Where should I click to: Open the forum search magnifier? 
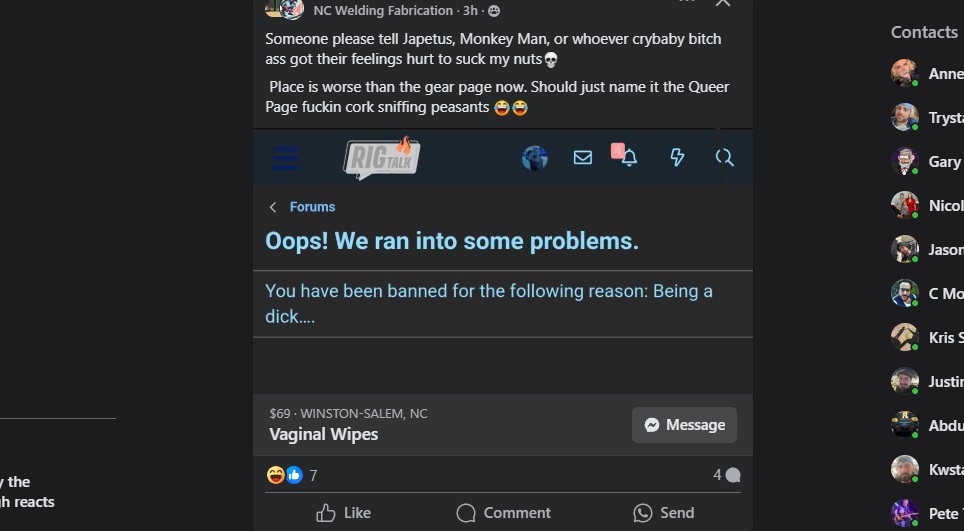tap(725, 157)
